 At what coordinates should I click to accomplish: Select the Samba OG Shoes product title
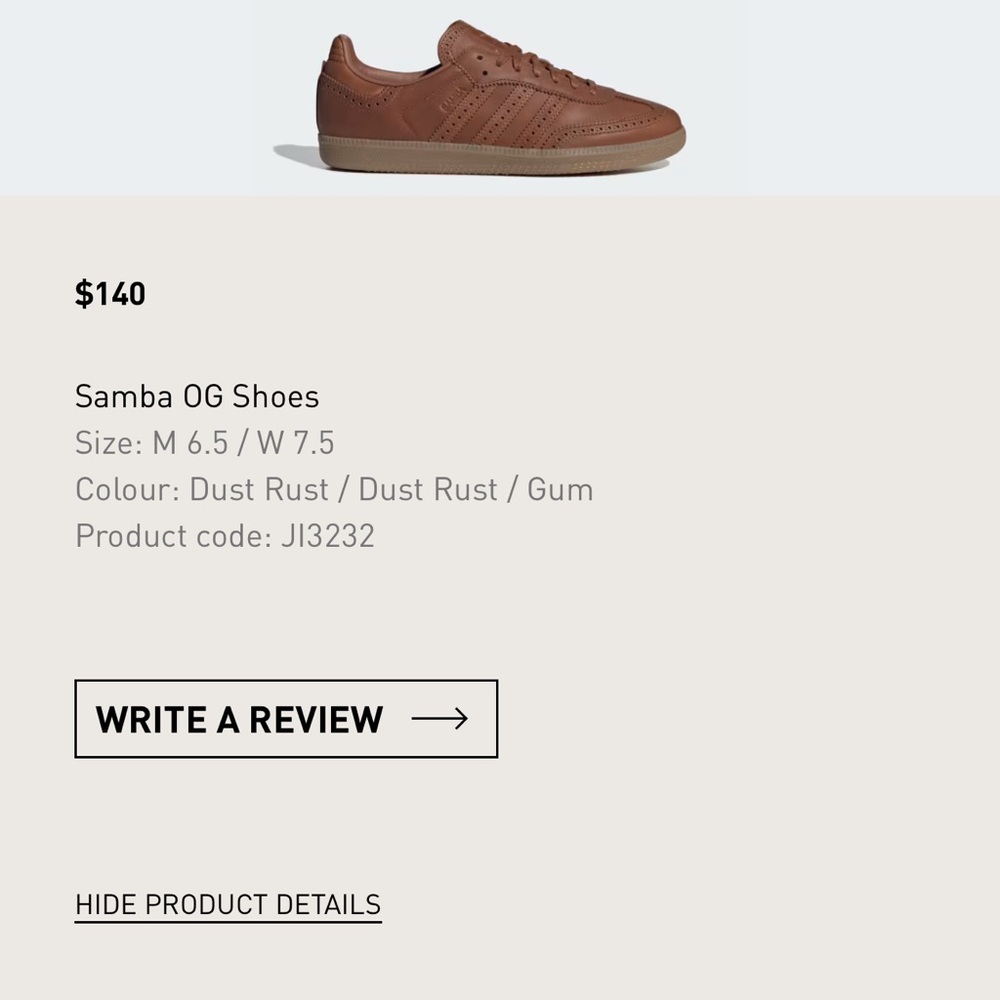(196, 397)
